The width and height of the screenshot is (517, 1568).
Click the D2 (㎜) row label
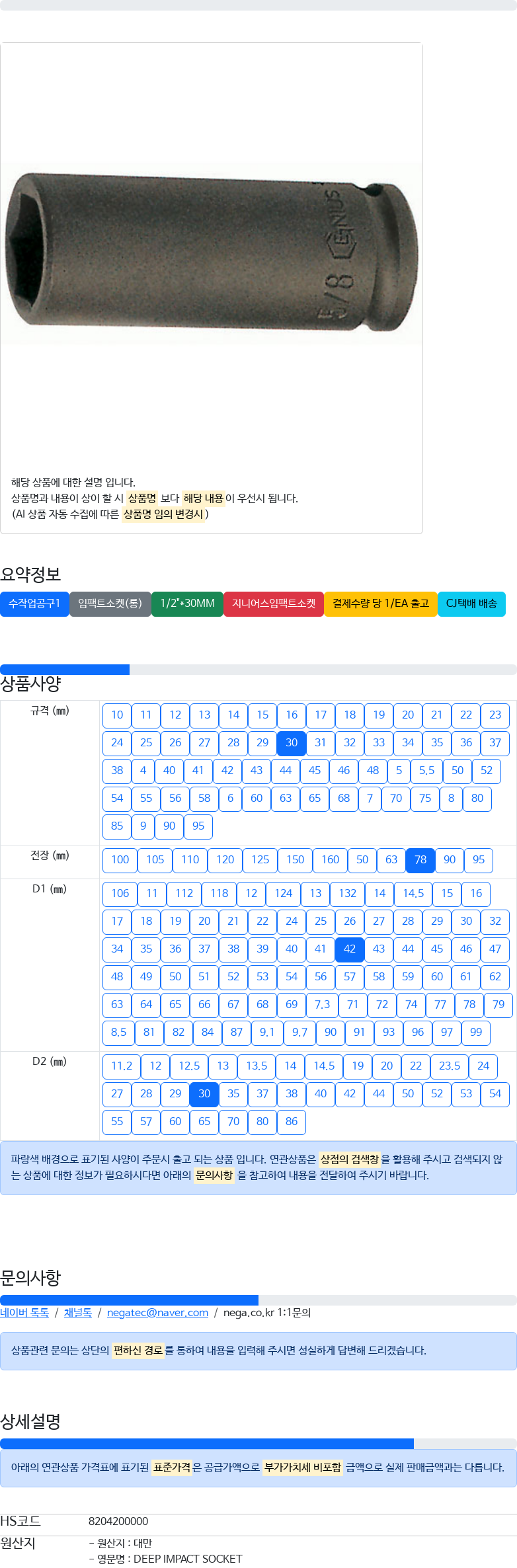click(x=50, y=1062)
